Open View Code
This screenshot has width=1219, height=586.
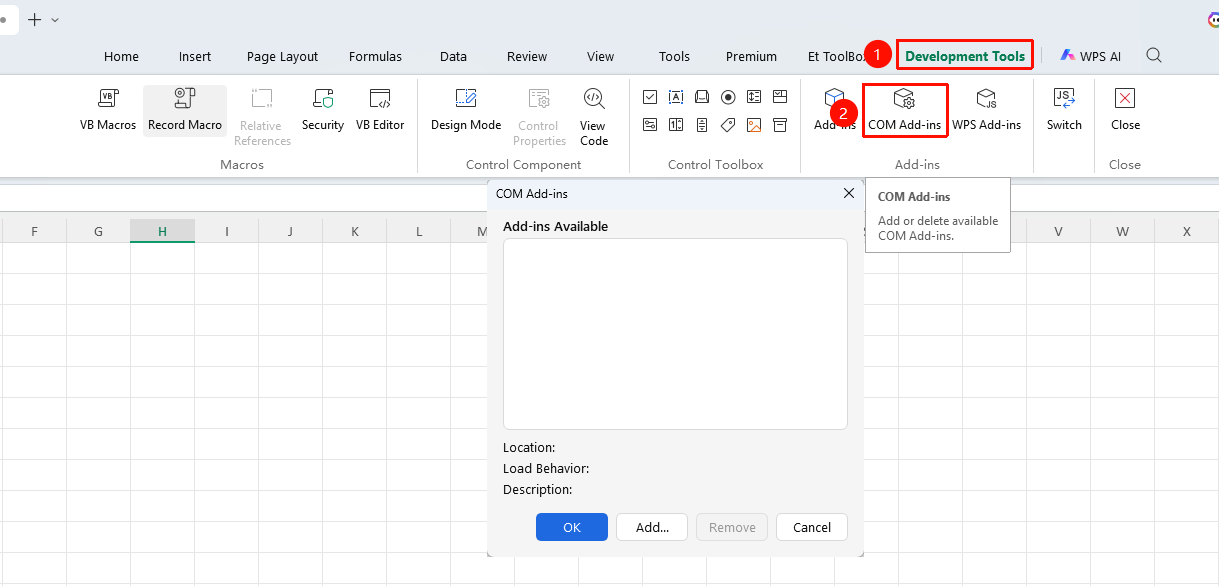(x=594, y=117)
